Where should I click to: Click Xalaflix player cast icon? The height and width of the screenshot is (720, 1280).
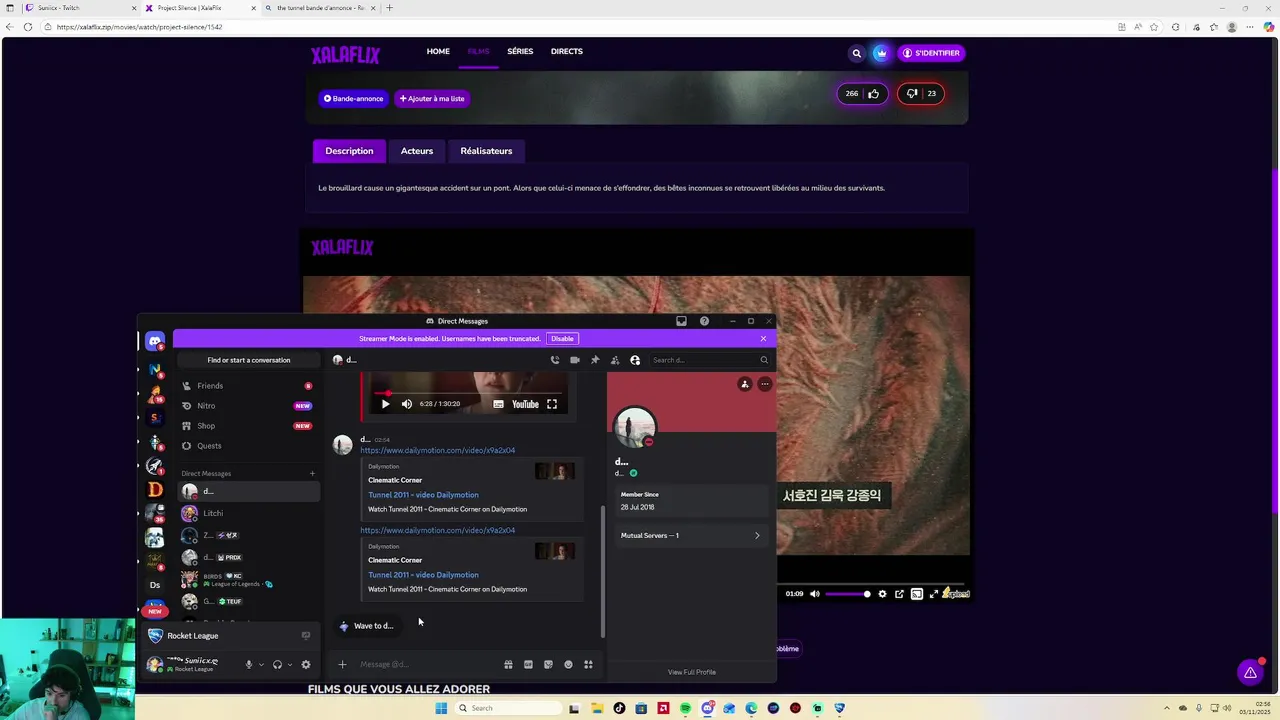[x=916, y=594]
